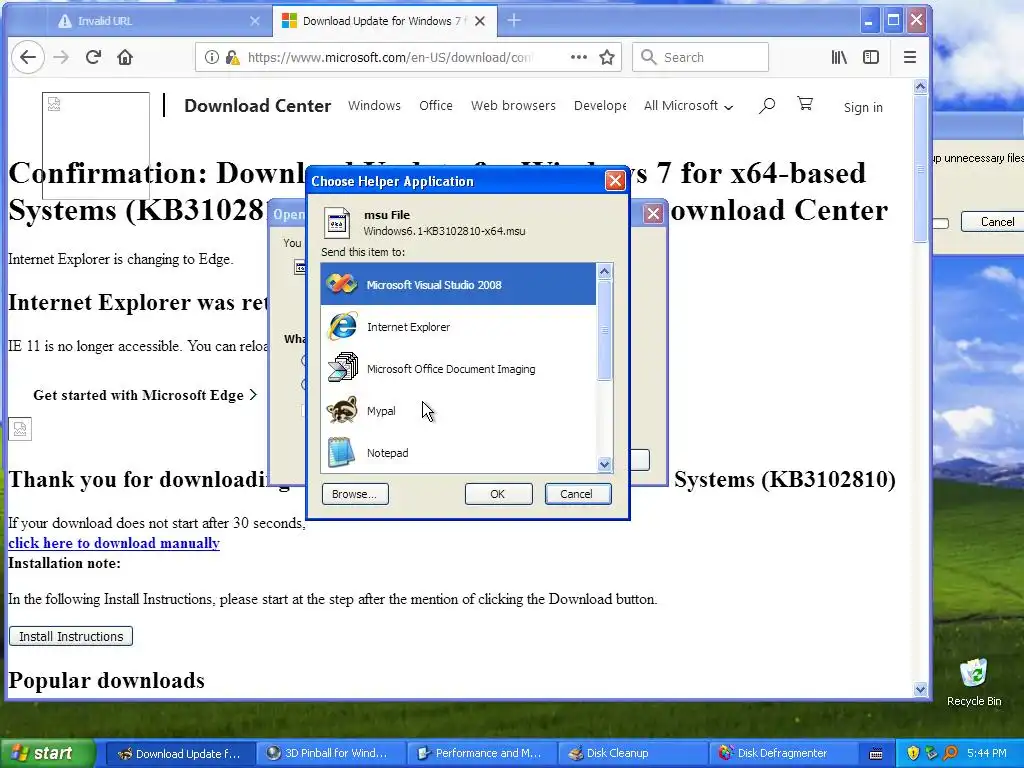Click here to download manually link

[x=114, y=543]
